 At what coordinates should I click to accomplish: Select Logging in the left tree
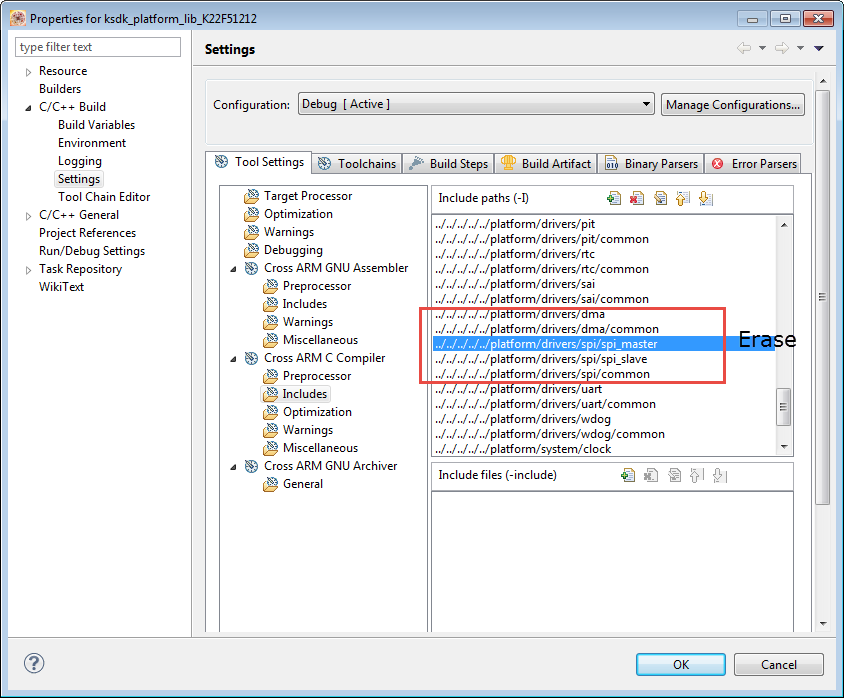pos(80,161)
